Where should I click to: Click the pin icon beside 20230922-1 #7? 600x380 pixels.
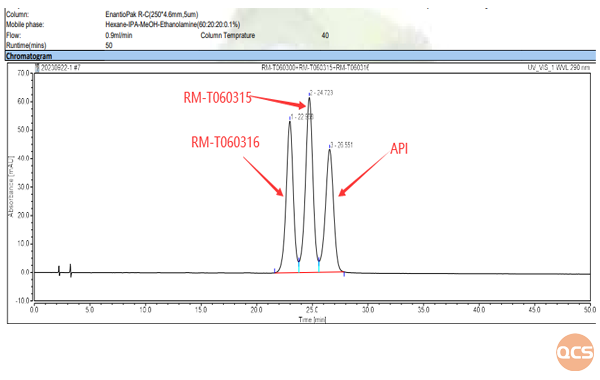tap(37, 68)
